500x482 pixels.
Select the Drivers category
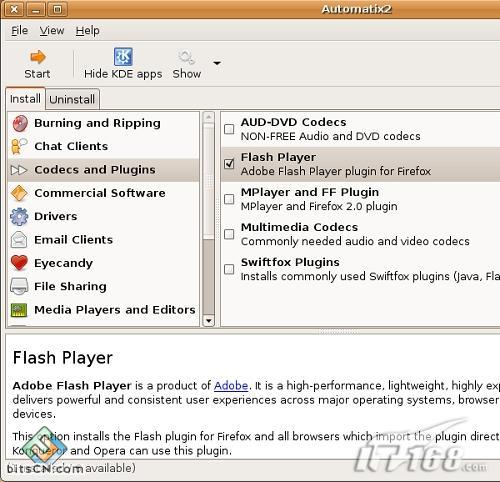103,216
